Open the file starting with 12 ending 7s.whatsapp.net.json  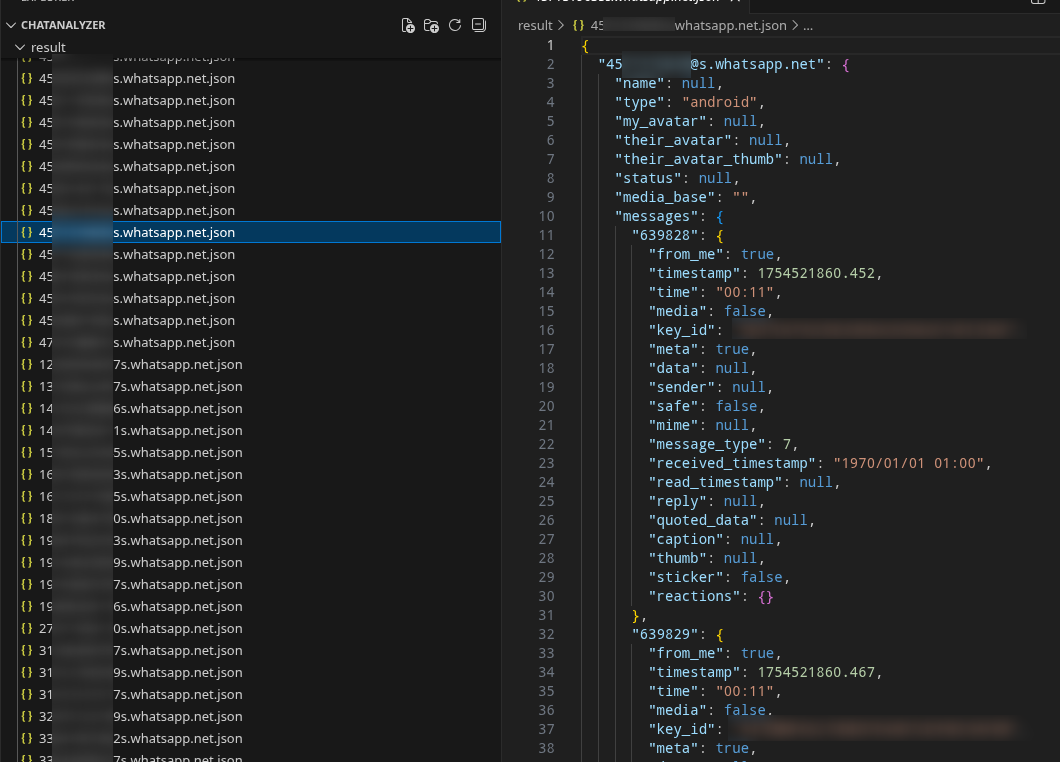point(140,365)
